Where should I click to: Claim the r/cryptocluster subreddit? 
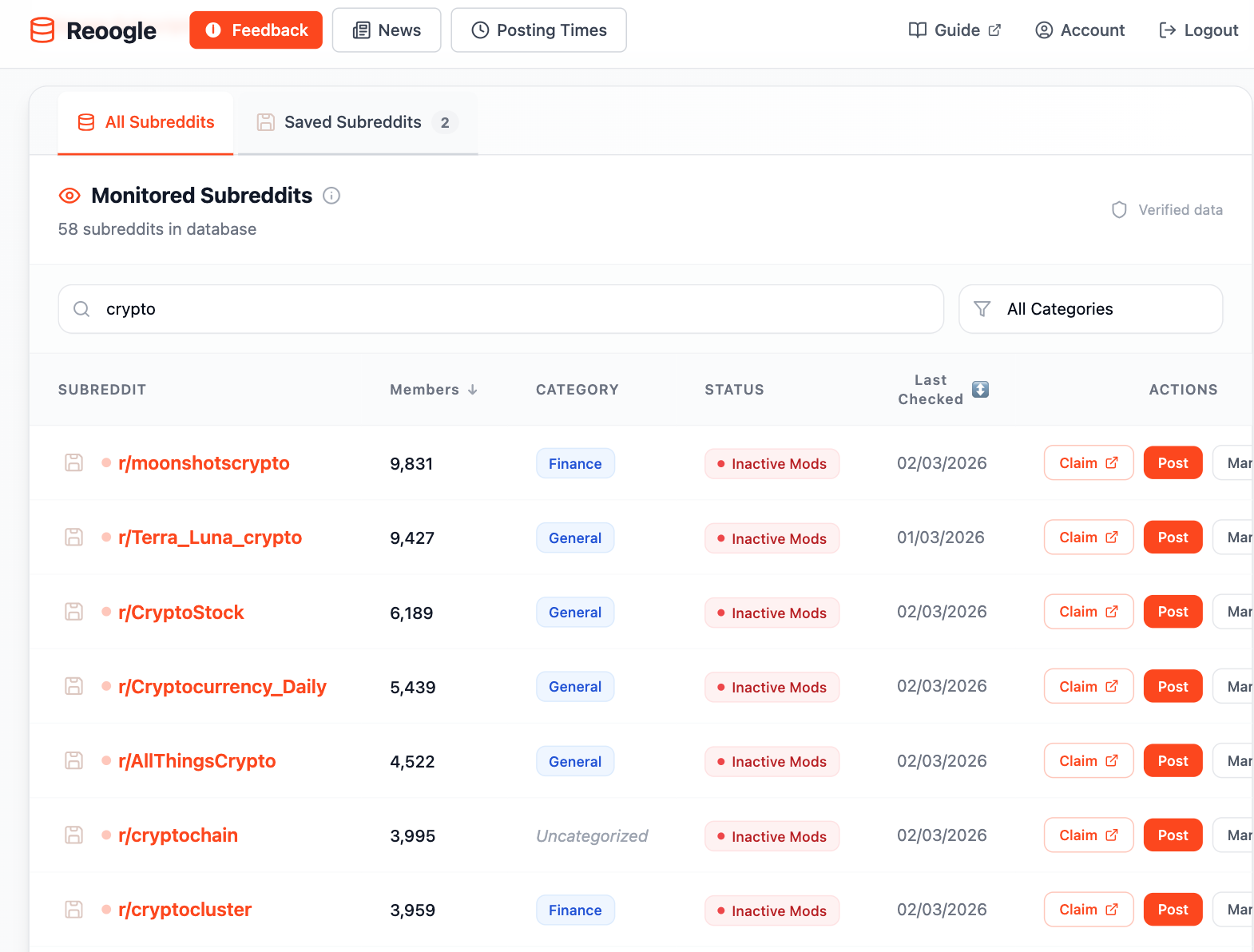point(1089,910)
